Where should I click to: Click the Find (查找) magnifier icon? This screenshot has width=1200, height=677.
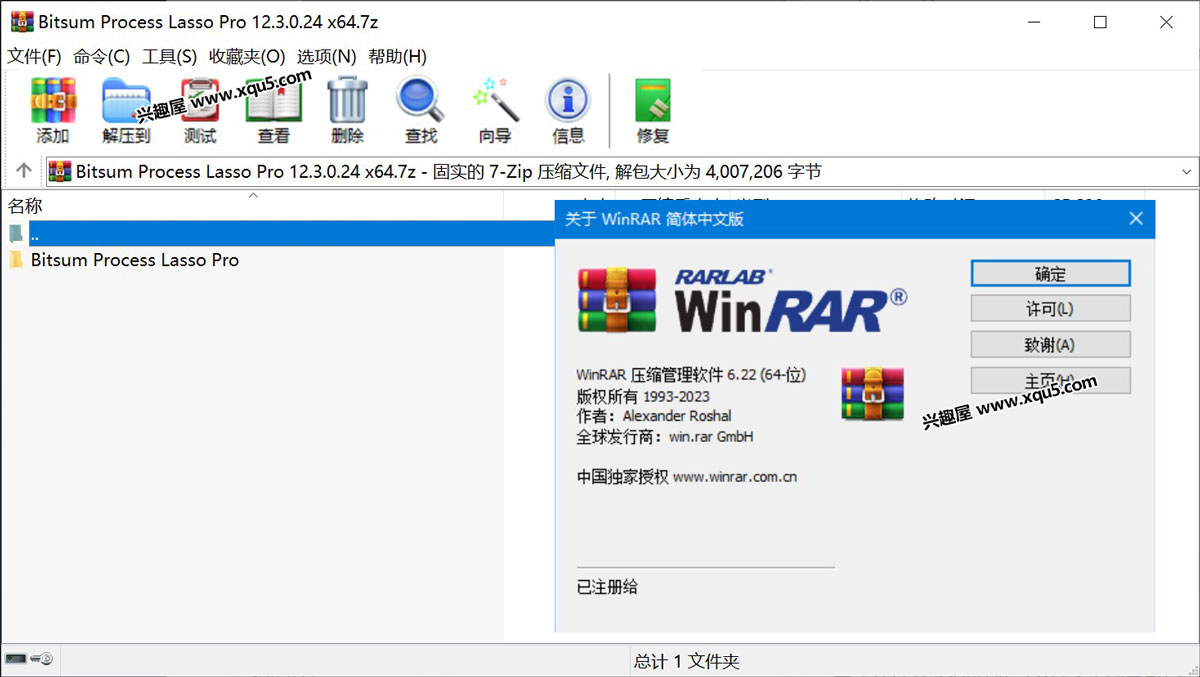421,111
